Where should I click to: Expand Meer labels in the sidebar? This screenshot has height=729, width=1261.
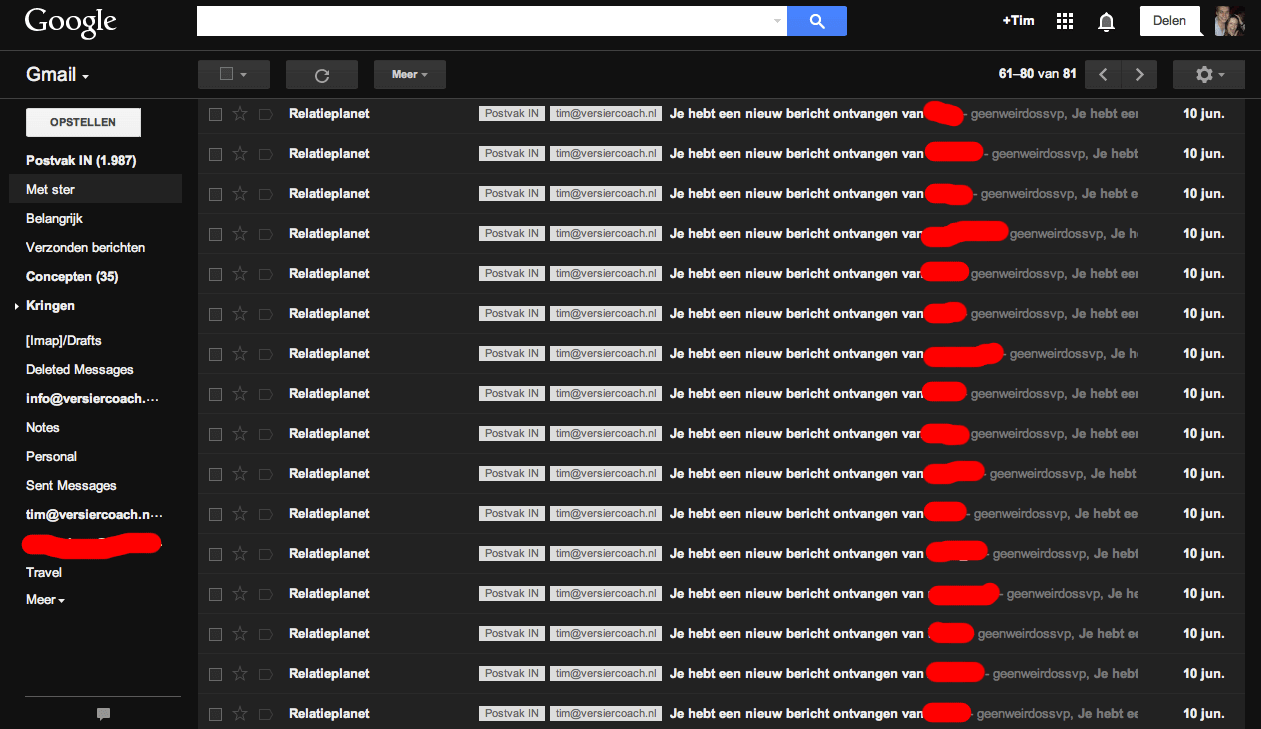[45, 600]
